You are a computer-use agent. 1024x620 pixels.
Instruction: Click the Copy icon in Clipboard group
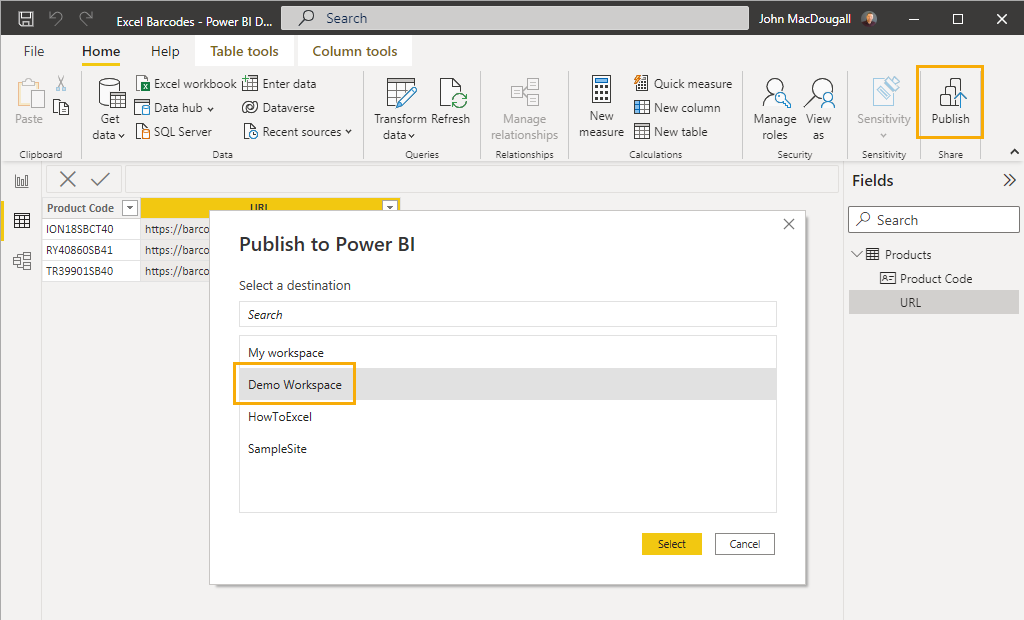coord(61,107)
